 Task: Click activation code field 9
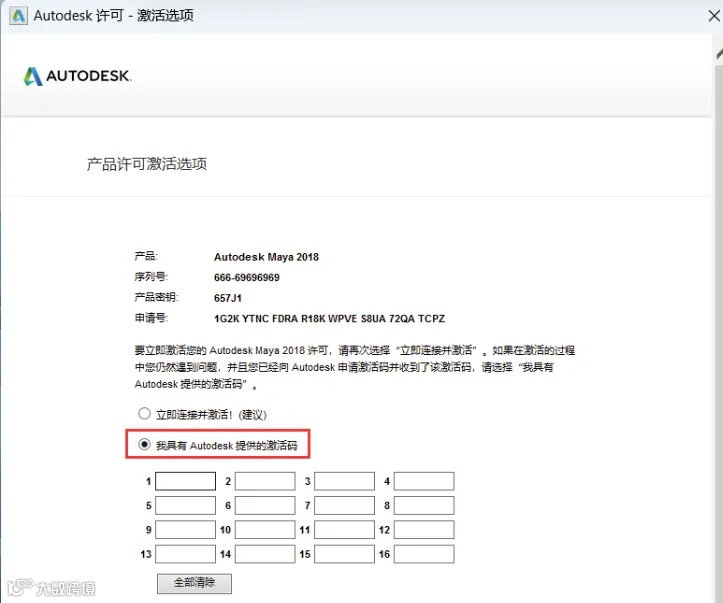coord(185,530)
